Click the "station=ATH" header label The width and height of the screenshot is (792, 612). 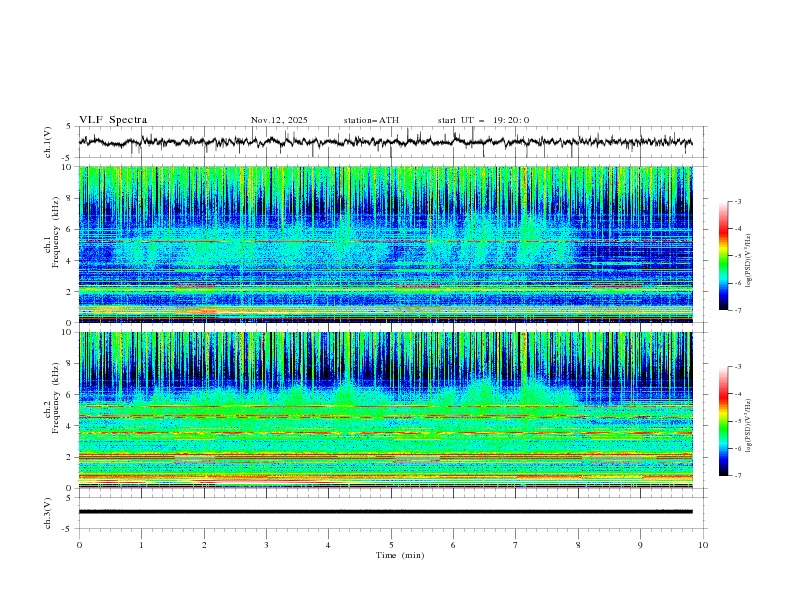tap(371, 120)
